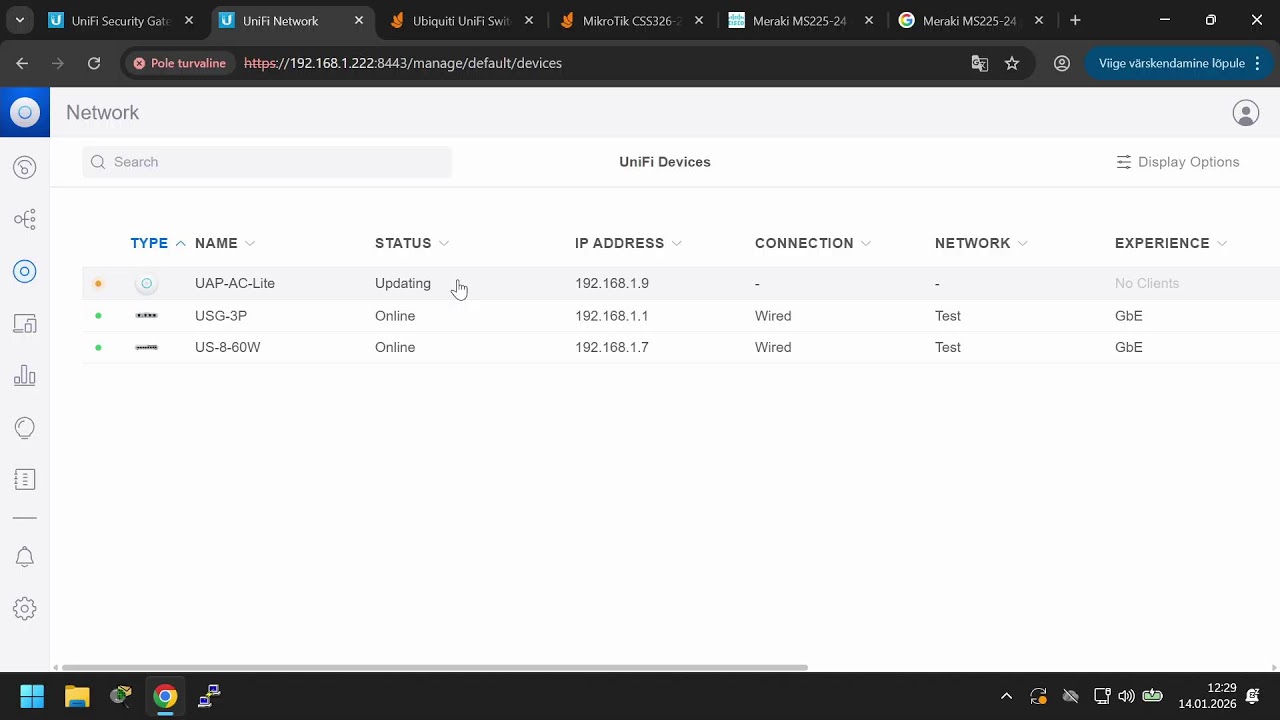Close the Ubiquiti UniFi Switch tab

point(529,20)
